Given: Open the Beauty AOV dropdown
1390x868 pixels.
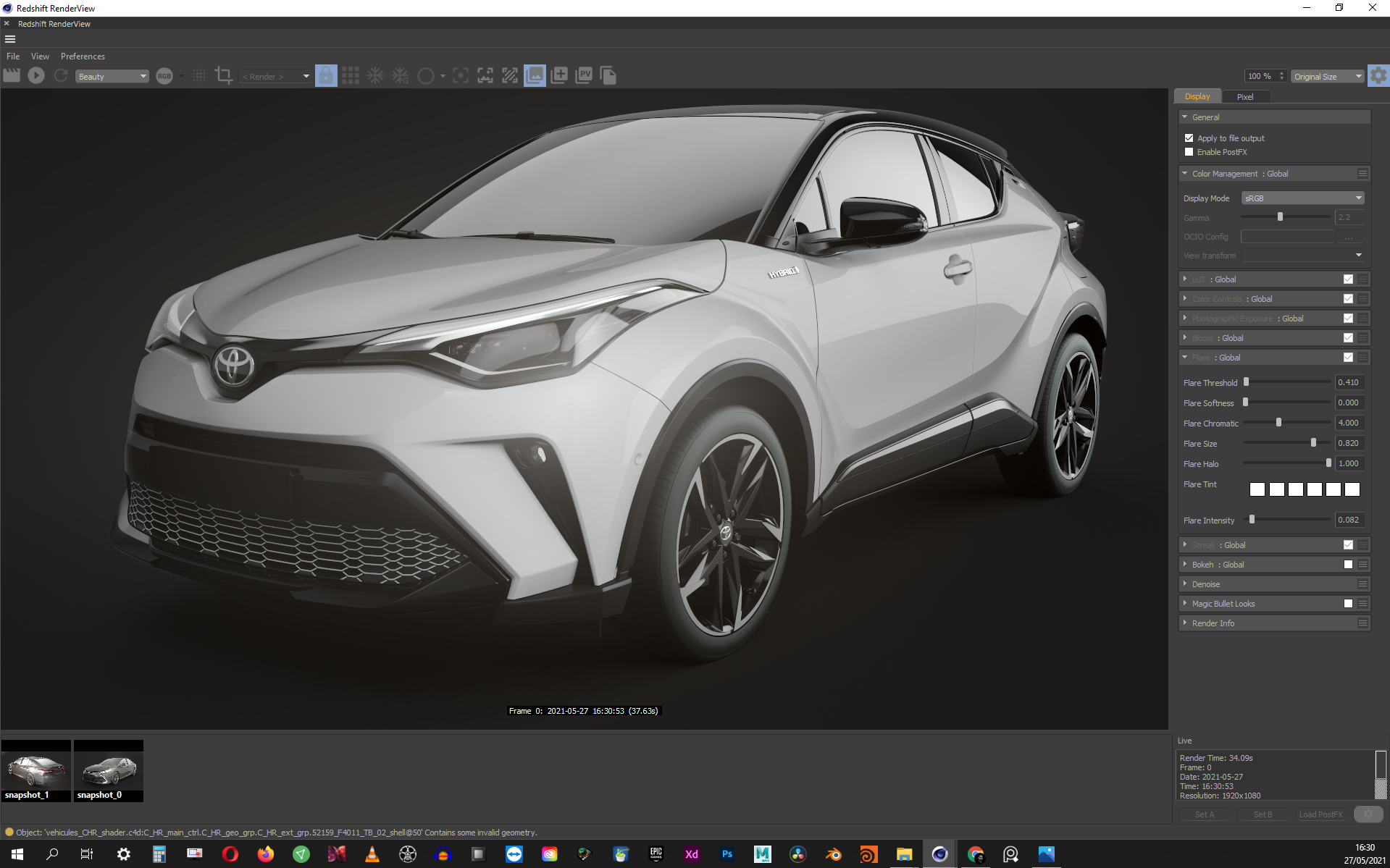Looking at the screenshot, I should [112, 76].
